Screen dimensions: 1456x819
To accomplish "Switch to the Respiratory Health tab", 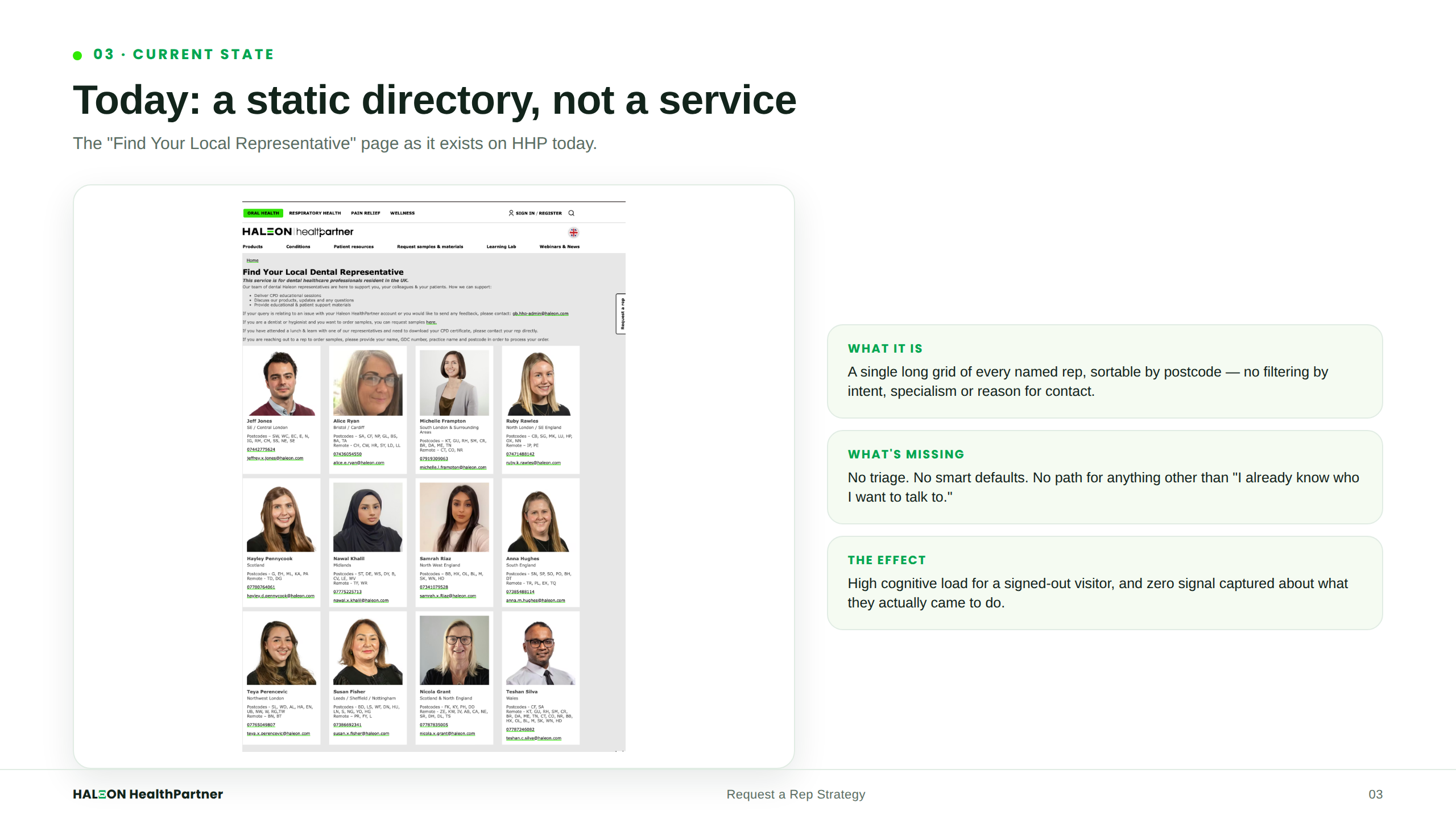I will click(x=315, y=213).
